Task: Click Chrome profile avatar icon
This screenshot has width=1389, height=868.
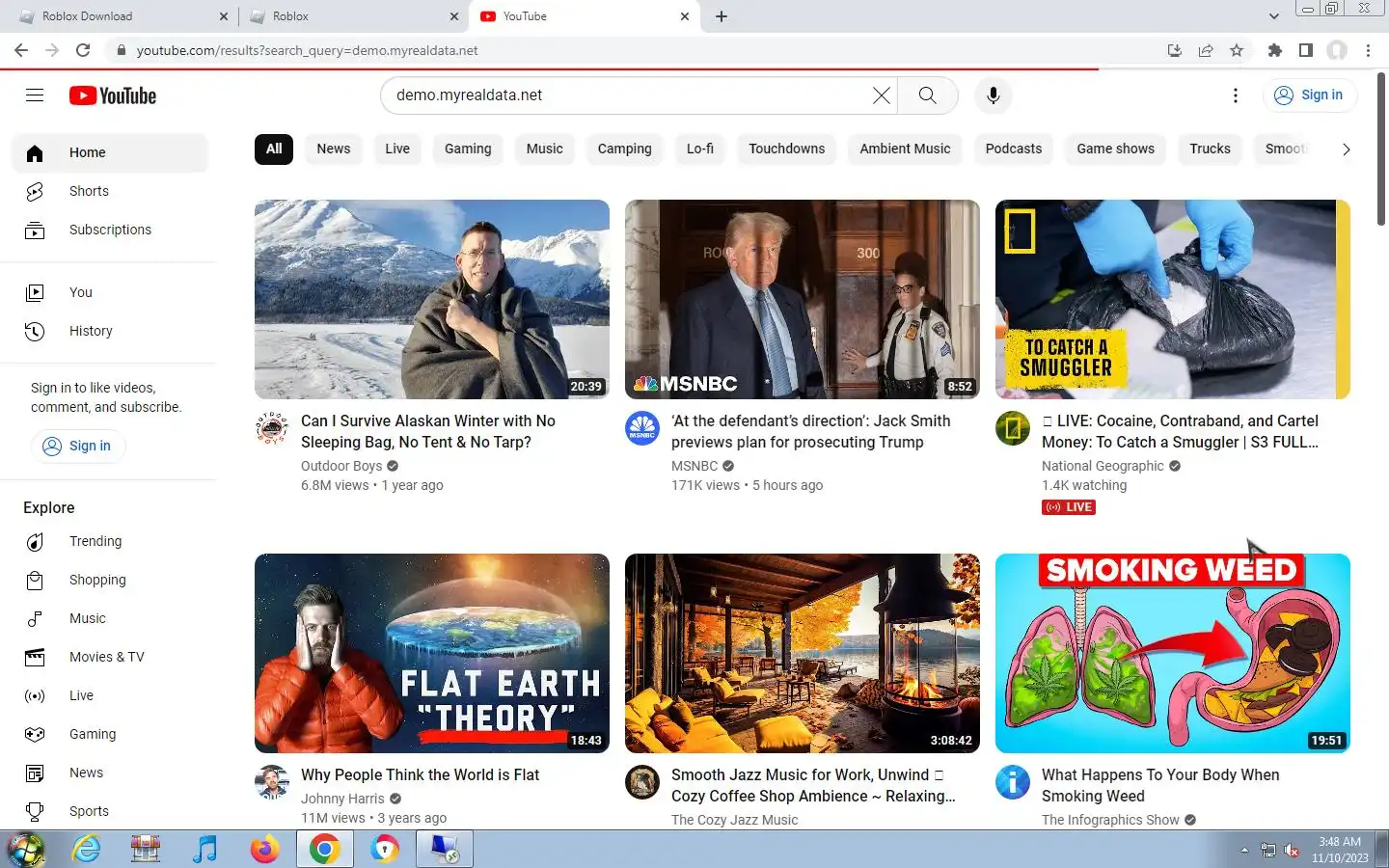Action: [1337, 50]
